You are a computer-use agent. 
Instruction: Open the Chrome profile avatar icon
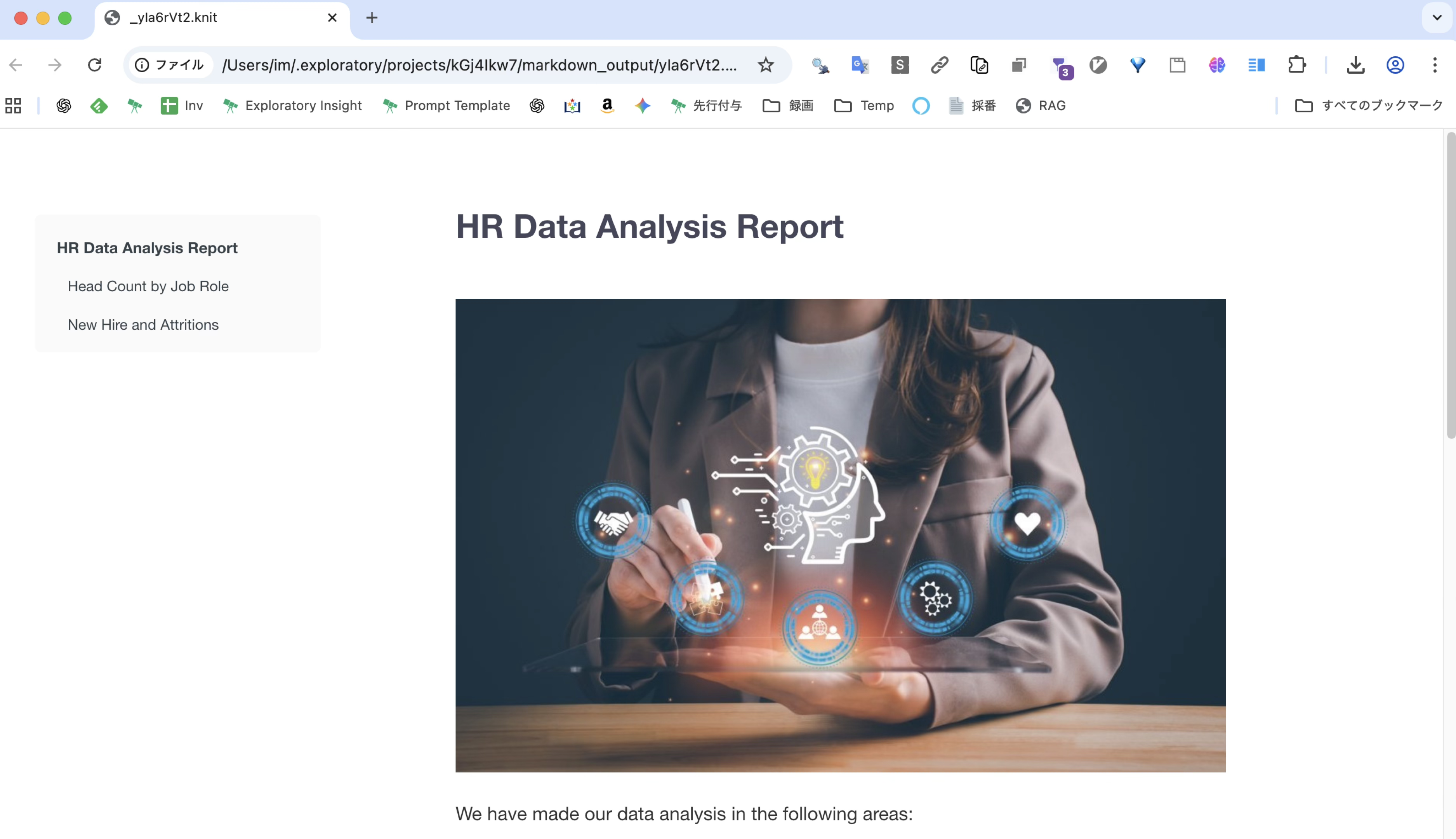point(1395,64)
